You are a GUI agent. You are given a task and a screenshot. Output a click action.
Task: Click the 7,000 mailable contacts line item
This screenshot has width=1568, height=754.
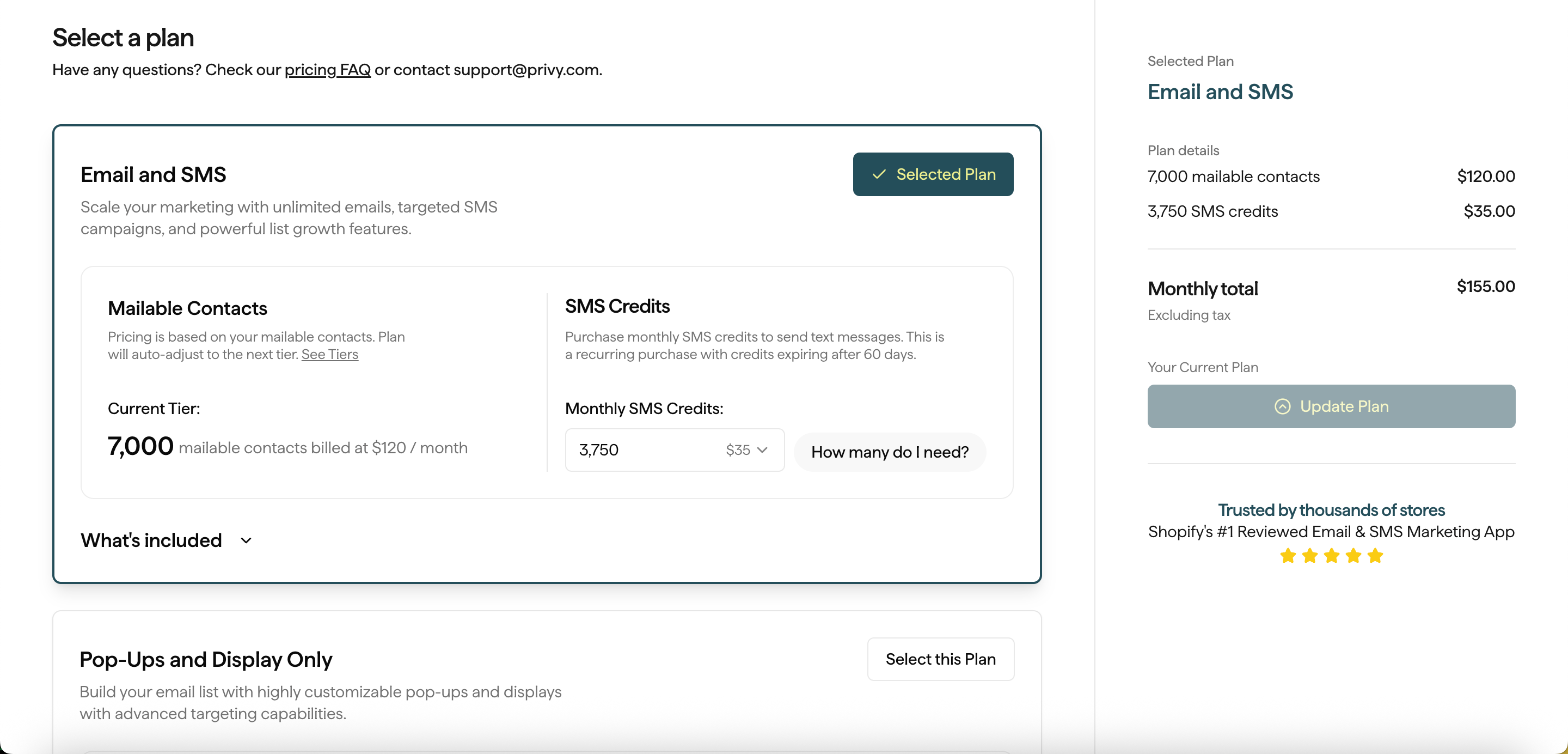coord(1233,177)
